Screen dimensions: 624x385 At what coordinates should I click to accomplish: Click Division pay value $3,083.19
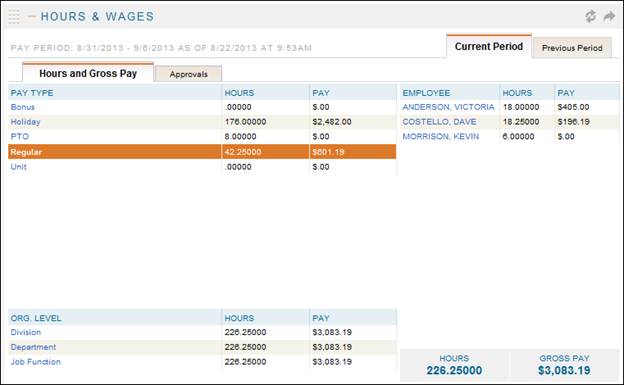332,332
